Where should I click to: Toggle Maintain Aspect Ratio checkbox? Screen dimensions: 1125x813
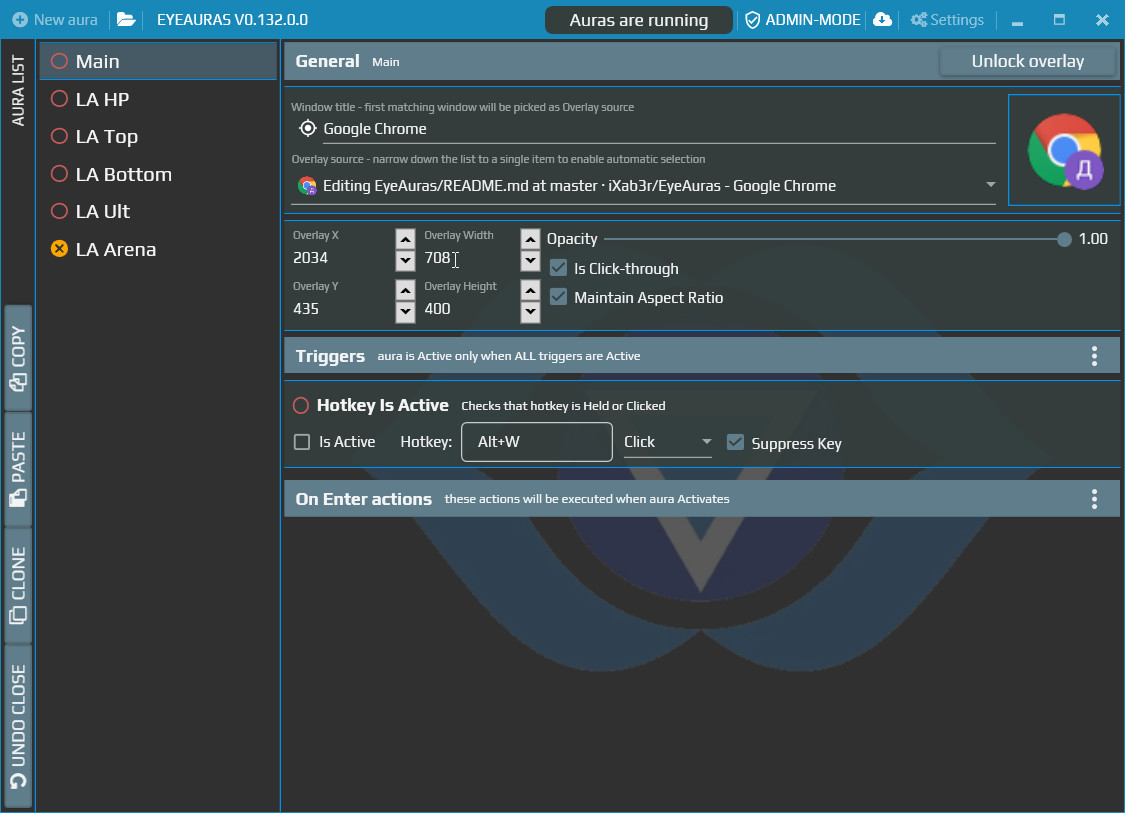558,297
